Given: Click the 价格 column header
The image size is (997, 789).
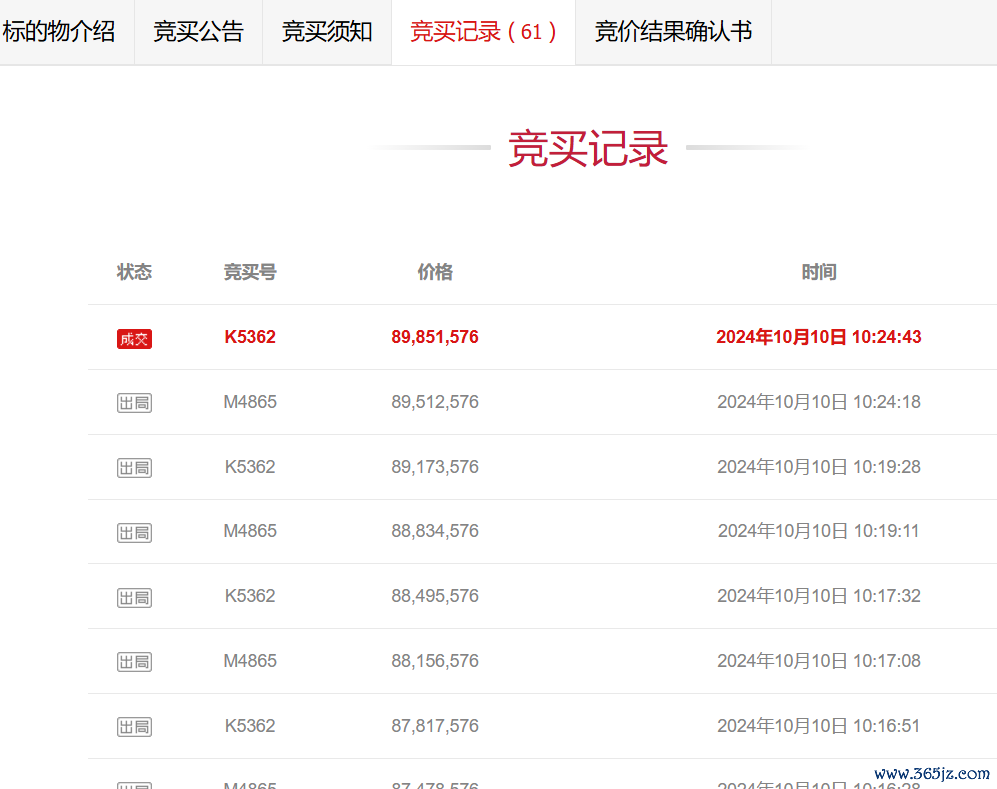Looking at the screenshot, I should [x=435, y=272].
